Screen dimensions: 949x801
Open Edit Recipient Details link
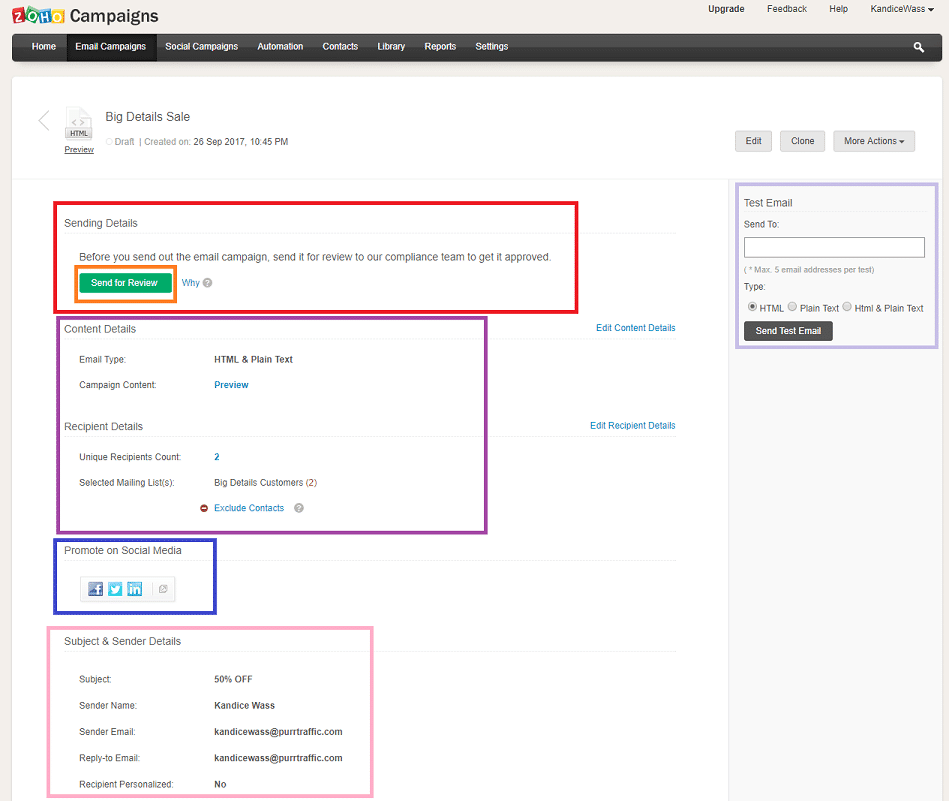(632, 426)
